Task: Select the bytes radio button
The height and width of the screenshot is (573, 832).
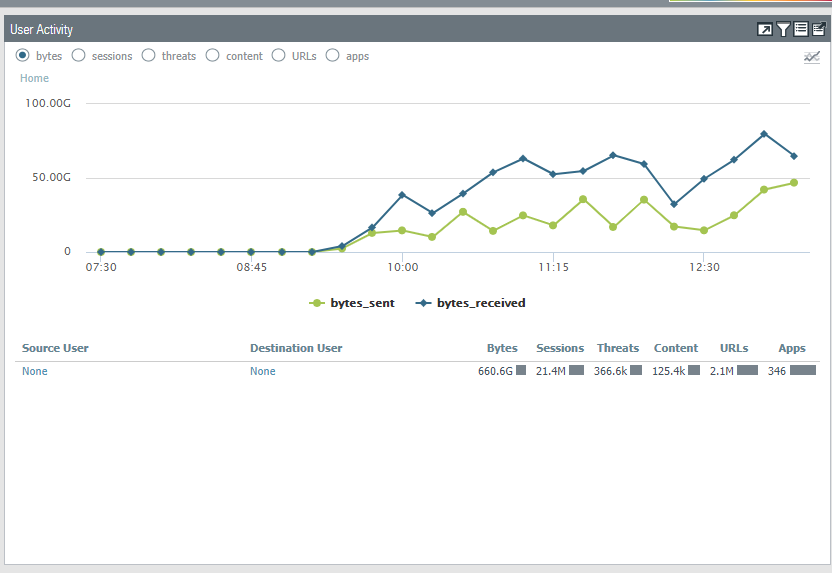Action: click(22, 56)
